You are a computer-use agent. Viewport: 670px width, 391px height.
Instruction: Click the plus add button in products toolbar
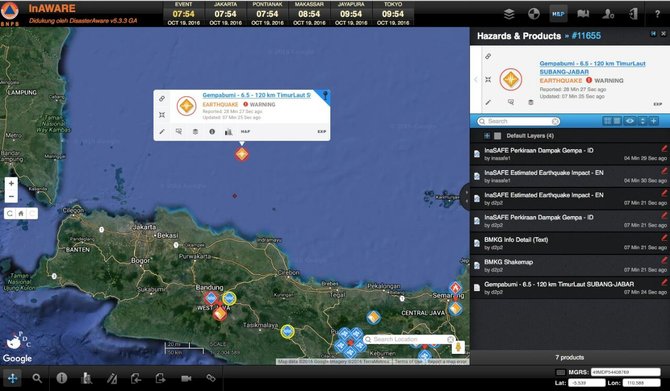pos(653,121)
